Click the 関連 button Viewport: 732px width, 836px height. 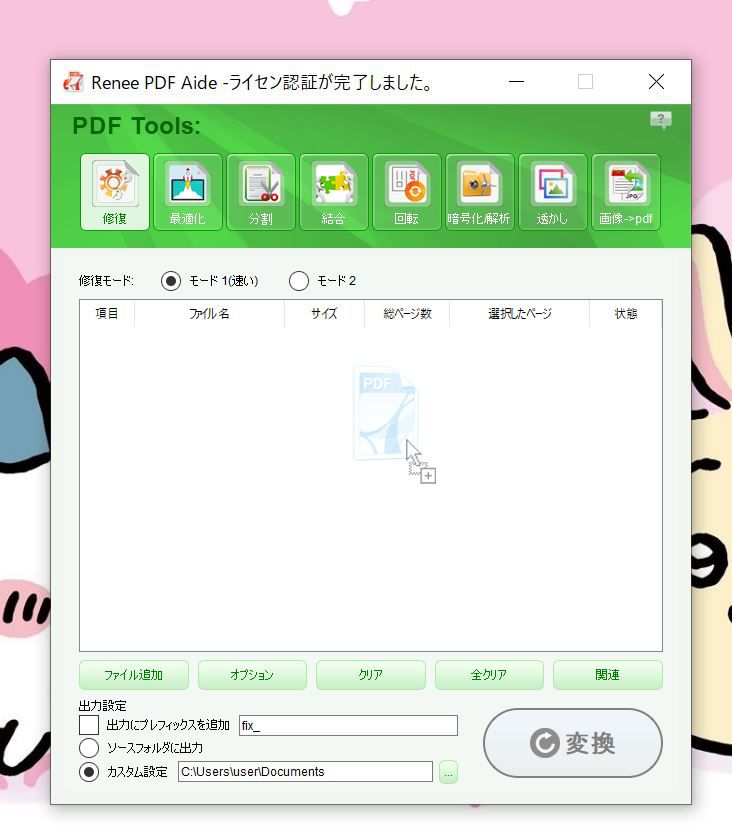(608, 675)
